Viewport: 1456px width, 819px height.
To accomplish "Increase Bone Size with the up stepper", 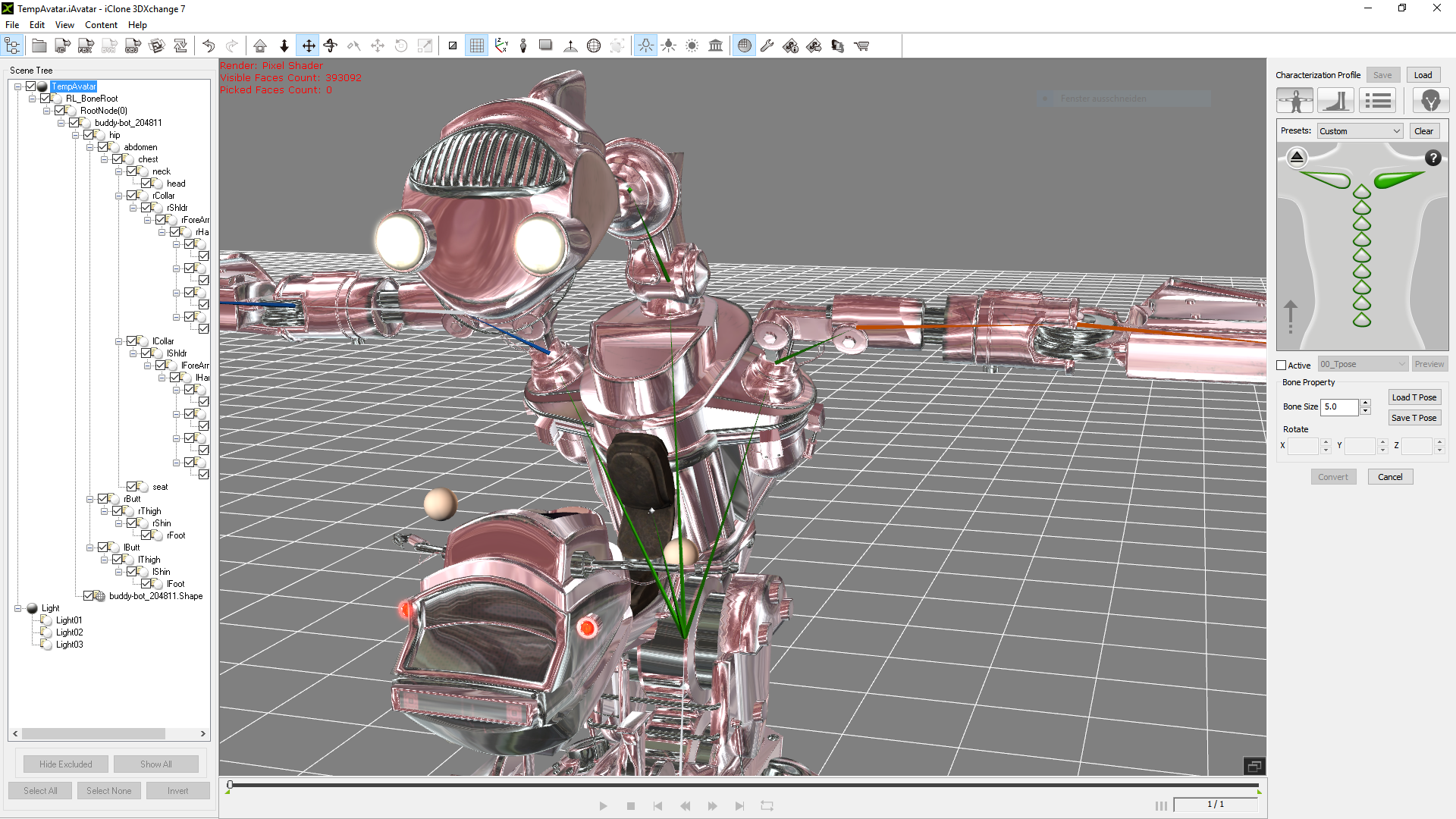I will click(x=1366, y=403).
